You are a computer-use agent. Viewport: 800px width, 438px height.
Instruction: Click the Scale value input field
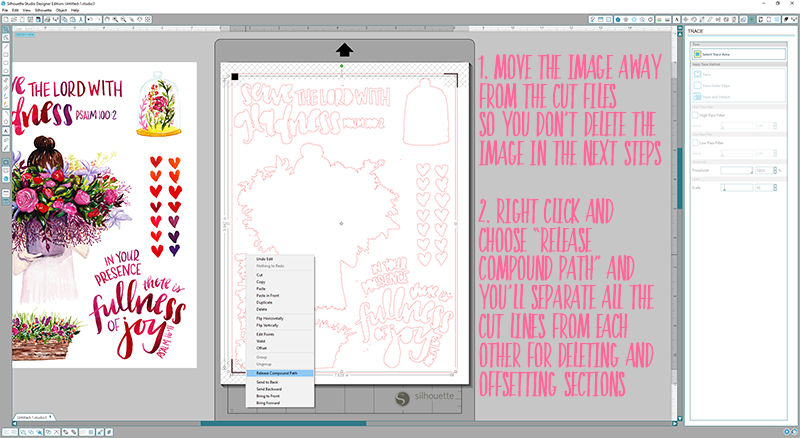pyautogui.click(x=764, y=188)
